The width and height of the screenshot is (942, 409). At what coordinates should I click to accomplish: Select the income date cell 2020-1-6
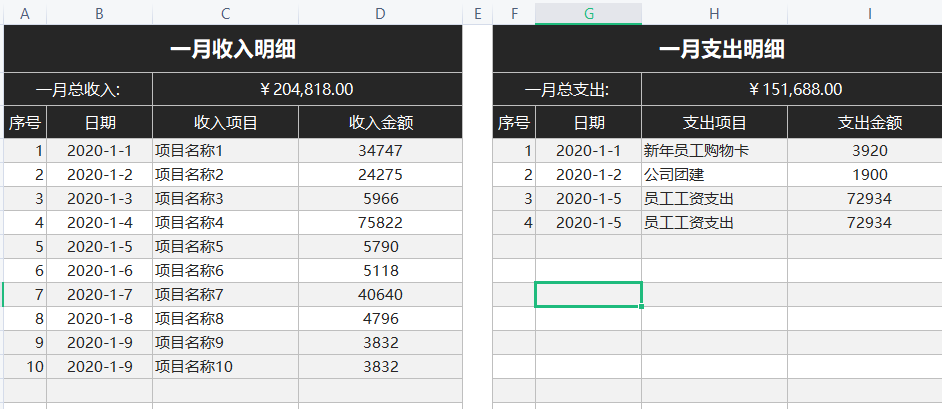[x=99, y=270]
